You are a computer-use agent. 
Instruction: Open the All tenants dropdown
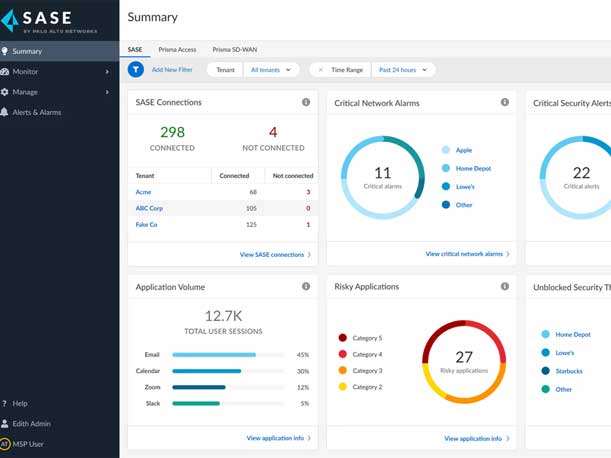[x=271, y=70]
